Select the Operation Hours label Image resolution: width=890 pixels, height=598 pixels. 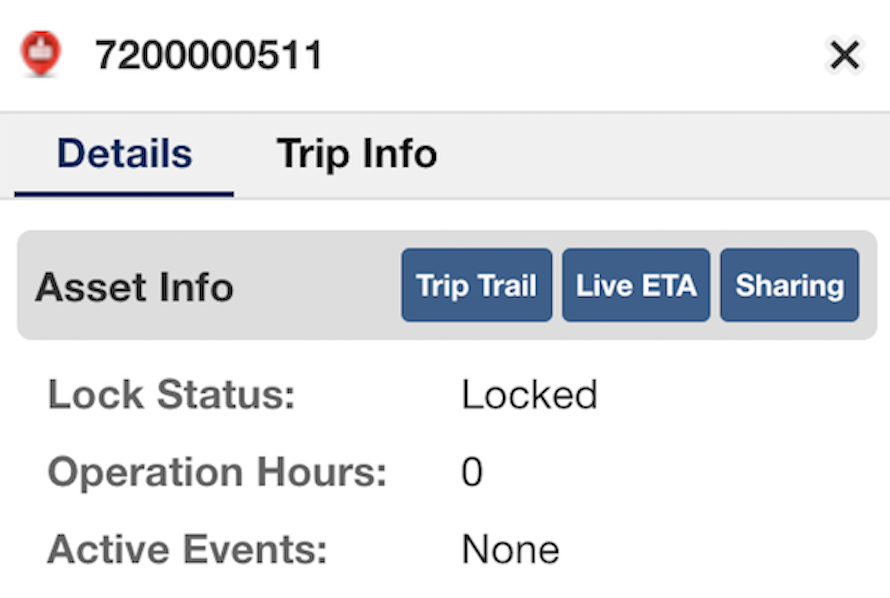(217, 471)
